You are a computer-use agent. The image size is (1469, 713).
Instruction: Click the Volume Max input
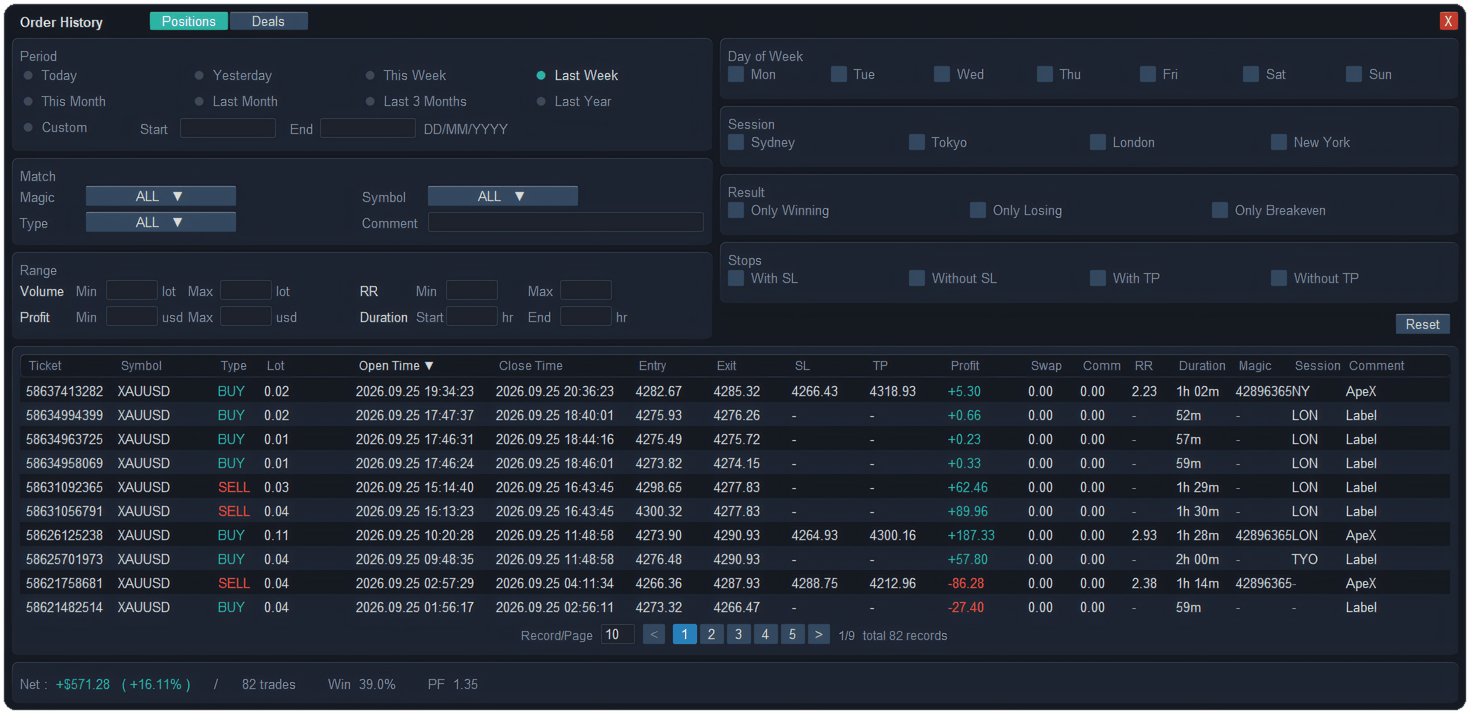246,291
